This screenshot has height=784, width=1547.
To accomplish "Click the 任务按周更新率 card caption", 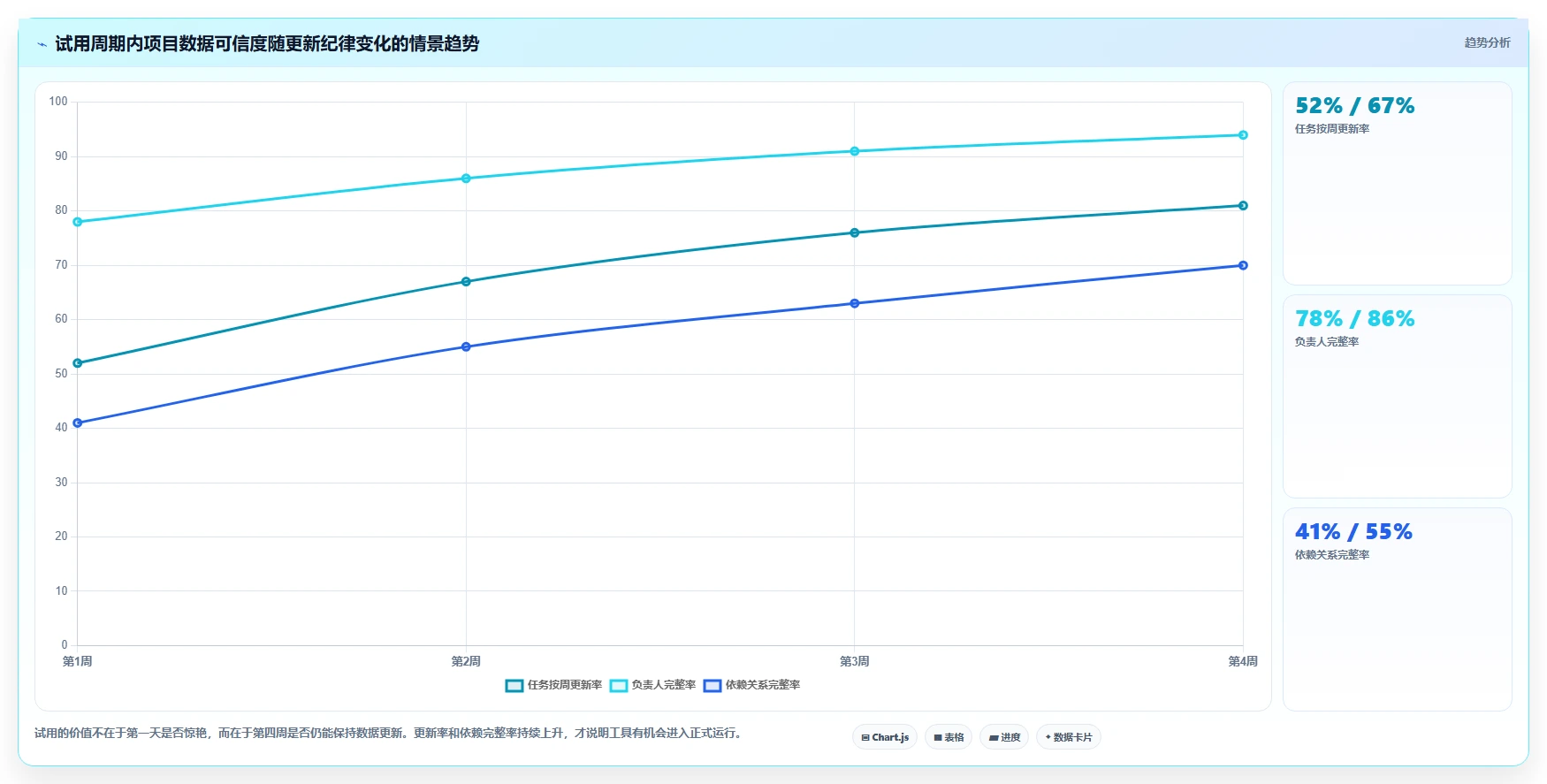I will tap(1332, 129).
